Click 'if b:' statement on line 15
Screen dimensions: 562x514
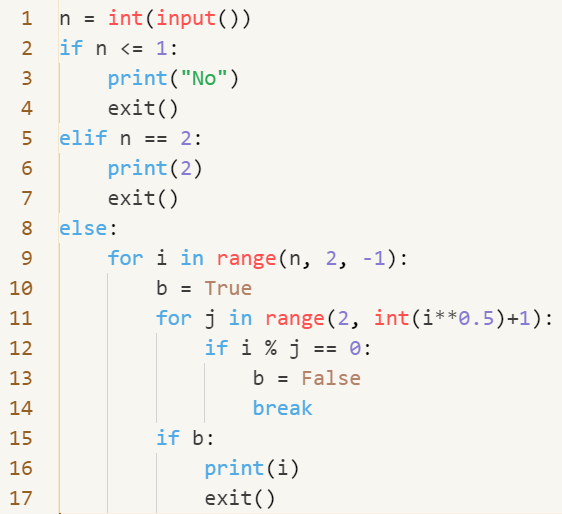click(185, 438)
